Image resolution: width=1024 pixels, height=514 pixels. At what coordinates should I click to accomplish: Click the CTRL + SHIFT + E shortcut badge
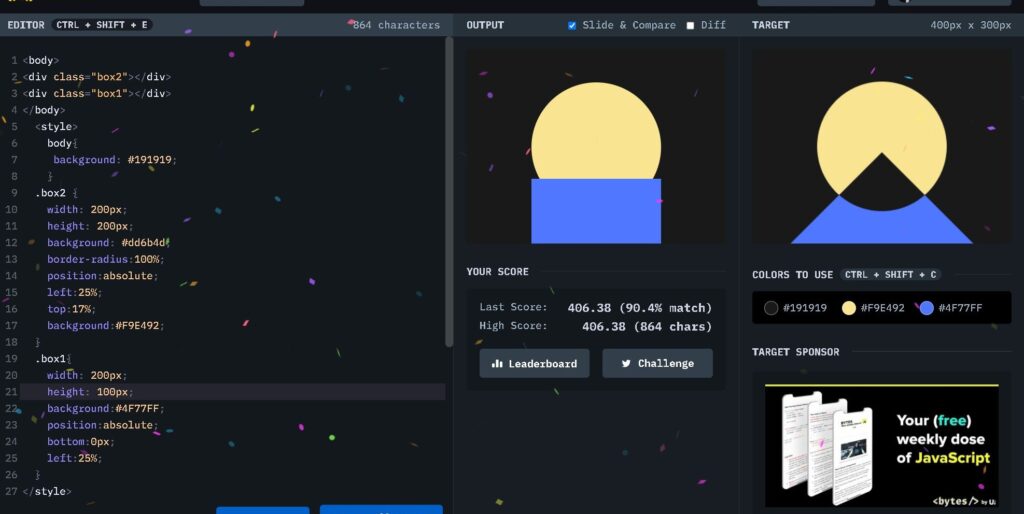(104, 25)
